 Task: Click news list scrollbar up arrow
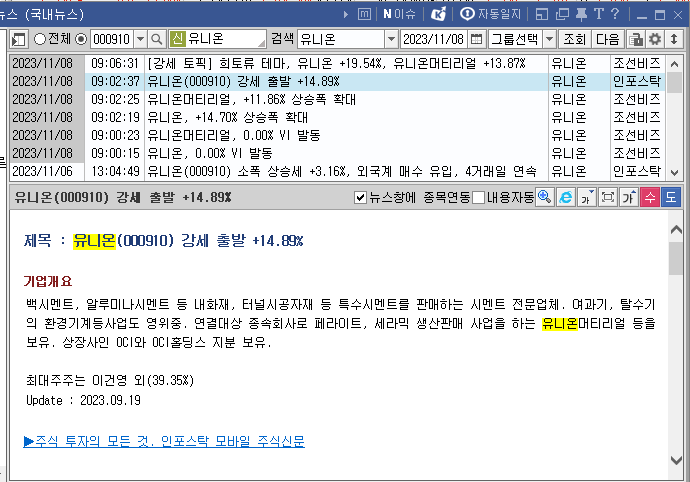(x=674, y=64)
